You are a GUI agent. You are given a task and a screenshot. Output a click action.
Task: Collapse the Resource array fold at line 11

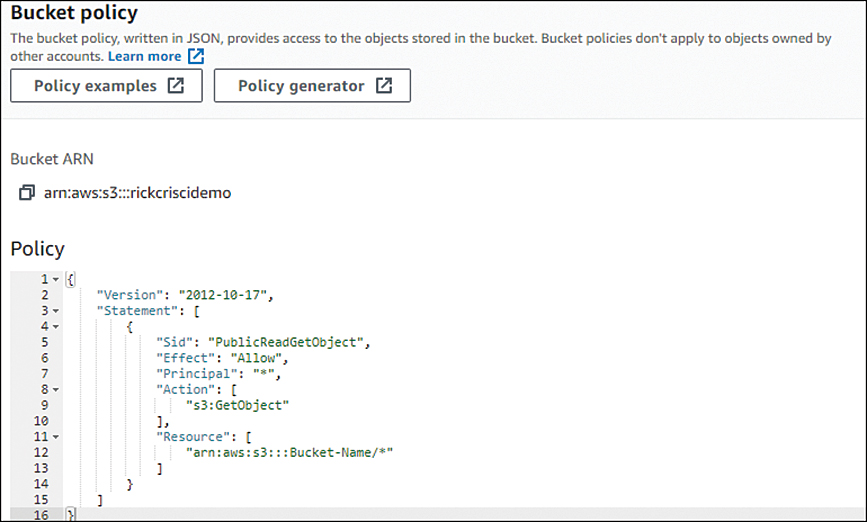point(56,437)
